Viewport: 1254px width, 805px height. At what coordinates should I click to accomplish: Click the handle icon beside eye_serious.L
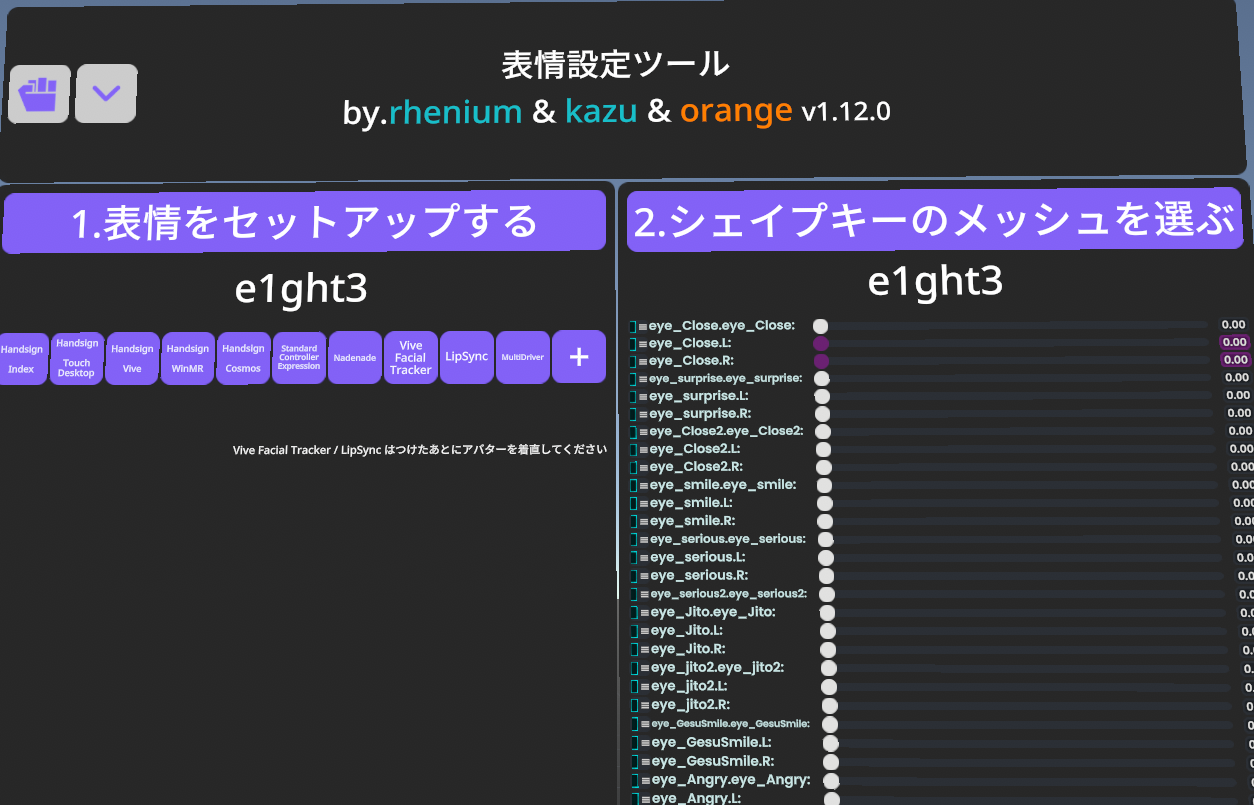click(x=644, y=558)
